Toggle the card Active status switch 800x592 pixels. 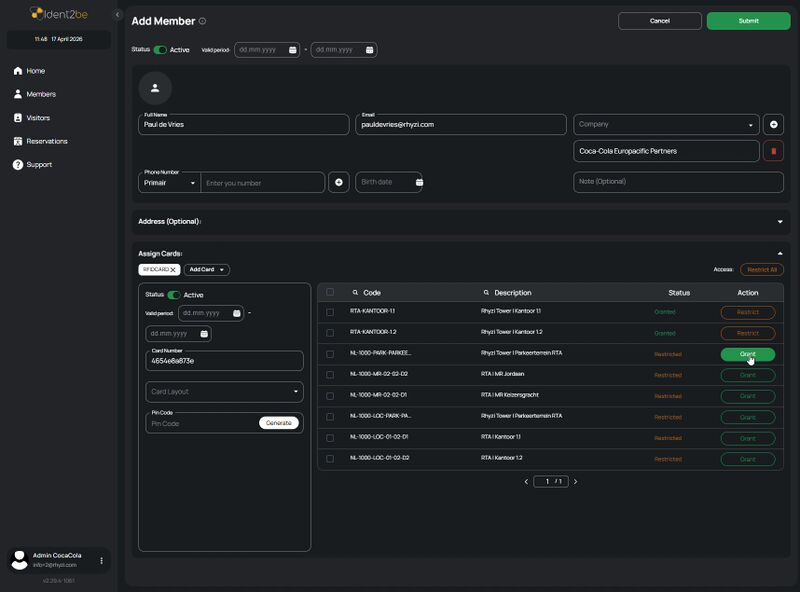coord(174,295)
